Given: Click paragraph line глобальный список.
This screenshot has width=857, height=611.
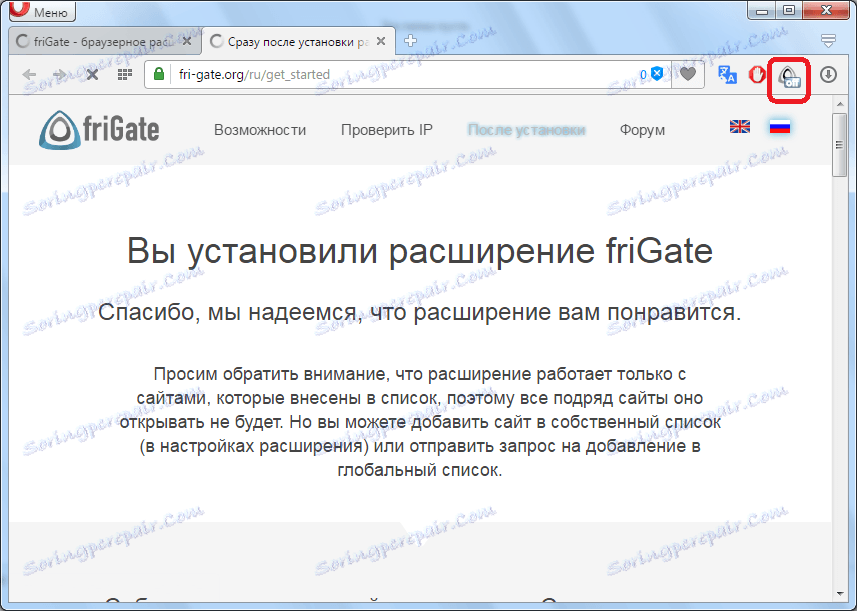Looking at the screenshot, I should point(420,470).
